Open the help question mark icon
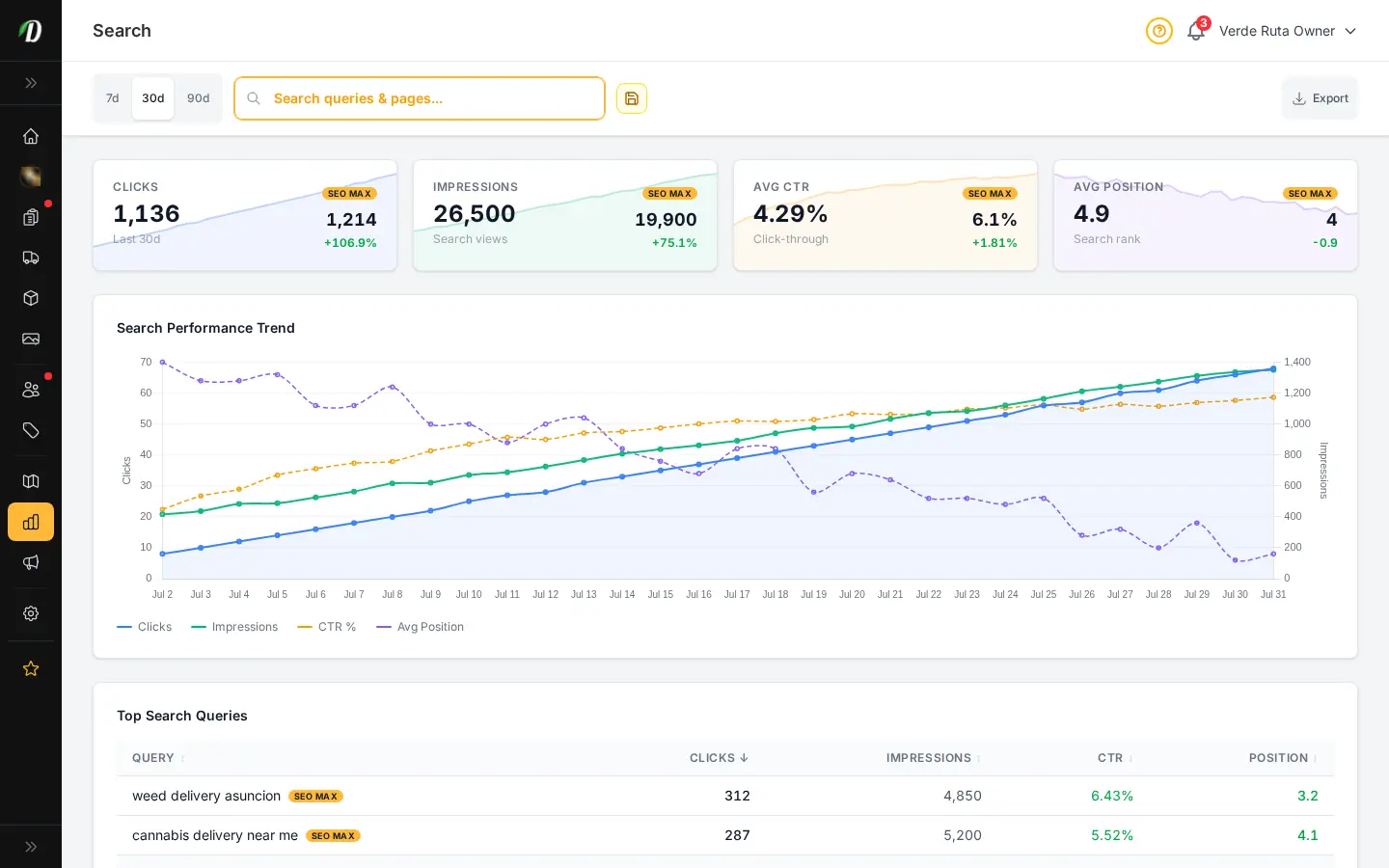This screenshot has height=868, width=1389. coord(1159,31)
